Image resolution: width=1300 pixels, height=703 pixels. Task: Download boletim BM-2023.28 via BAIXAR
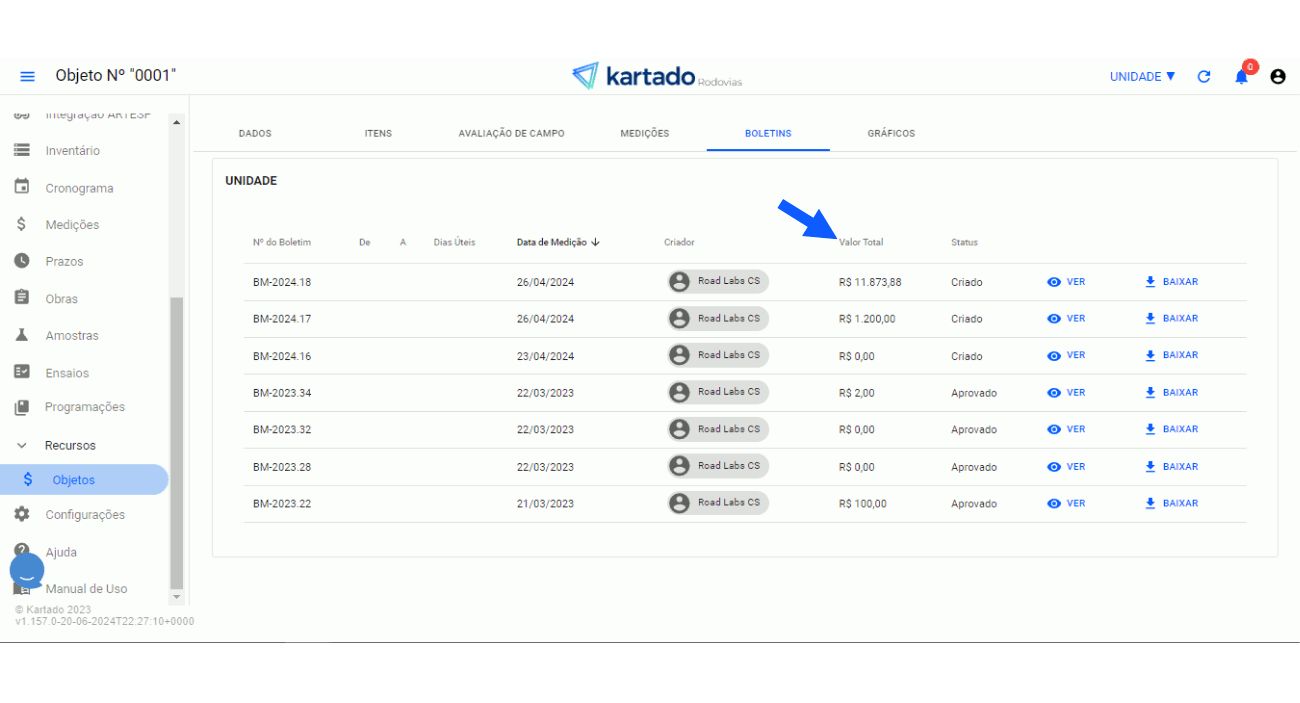click(1171, 467)
